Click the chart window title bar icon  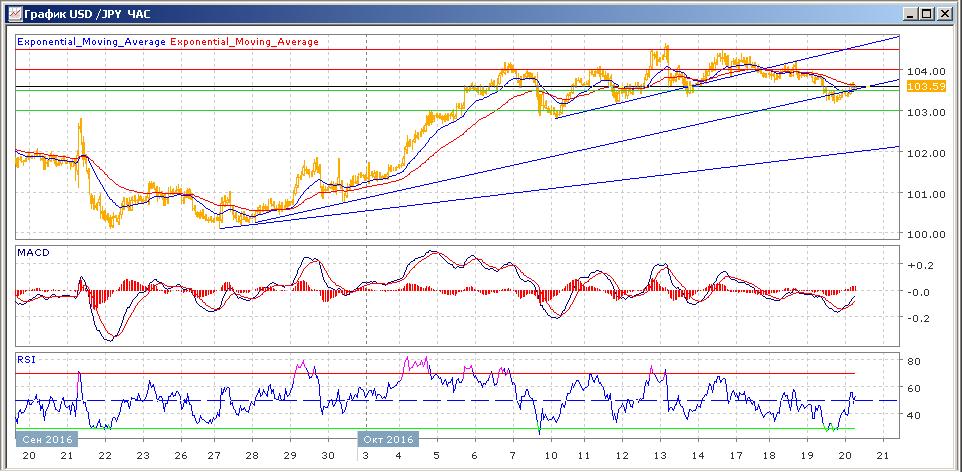click(14, 13)
